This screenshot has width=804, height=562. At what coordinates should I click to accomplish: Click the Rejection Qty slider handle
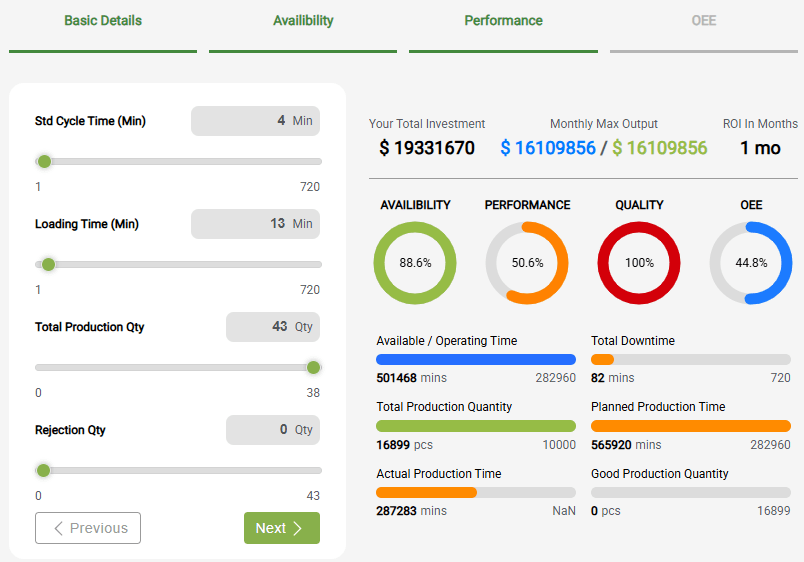[x=43, y=470]
